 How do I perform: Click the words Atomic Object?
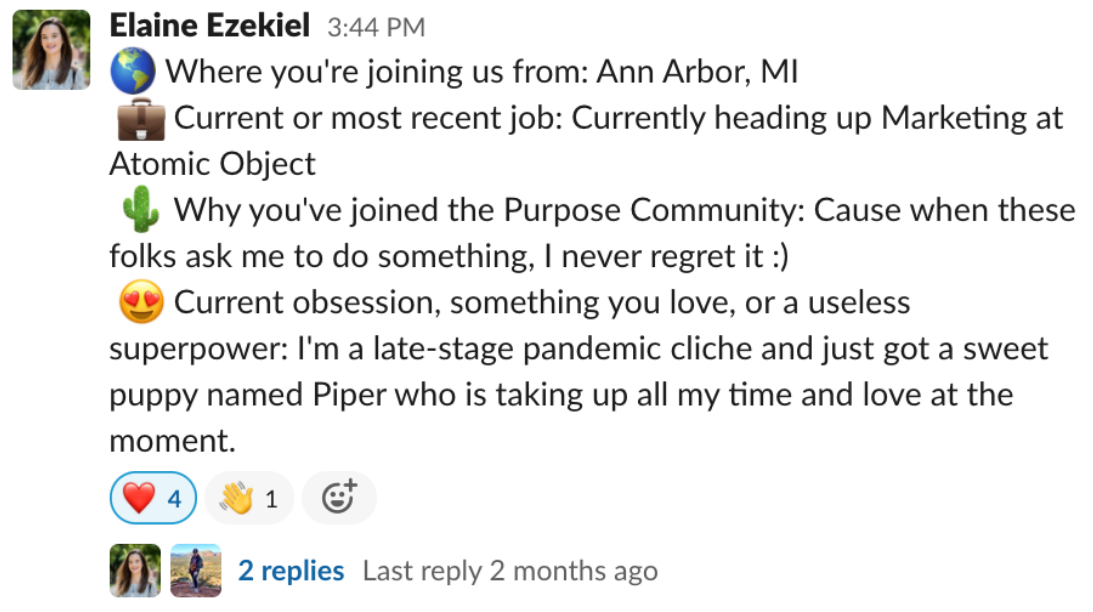[x=212, y=164]
